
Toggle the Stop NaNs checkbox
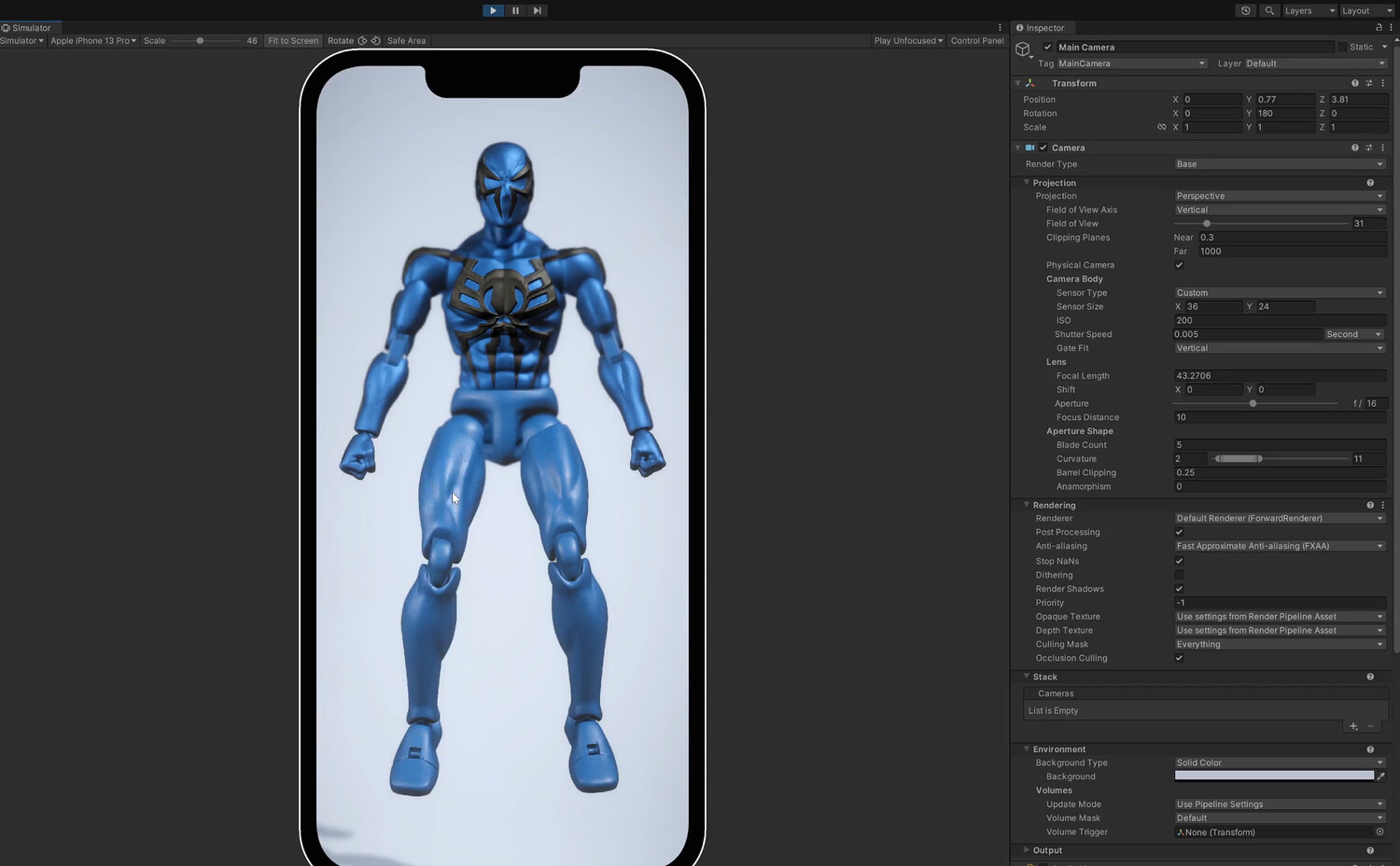point(1179,561)
